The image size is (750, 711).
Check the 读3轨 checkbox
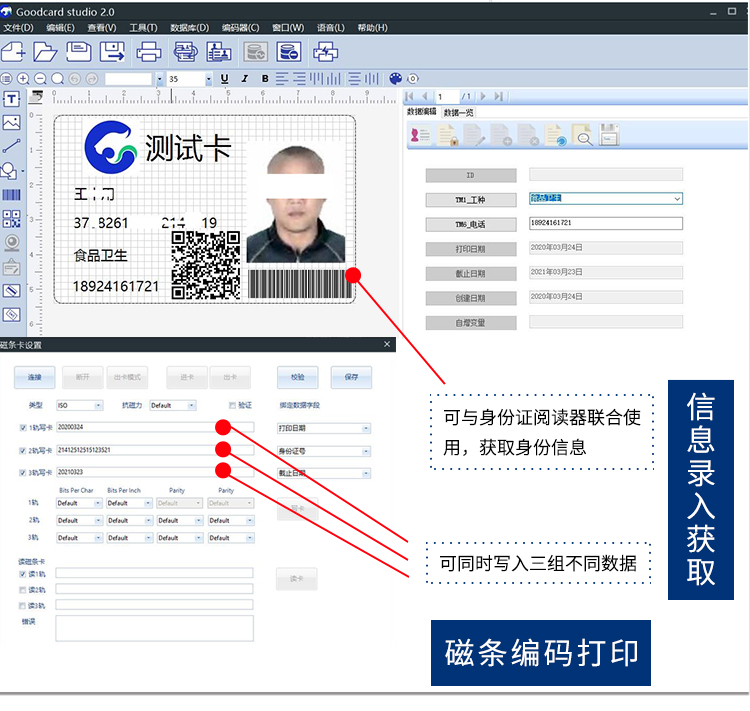(x=22, y=606)
